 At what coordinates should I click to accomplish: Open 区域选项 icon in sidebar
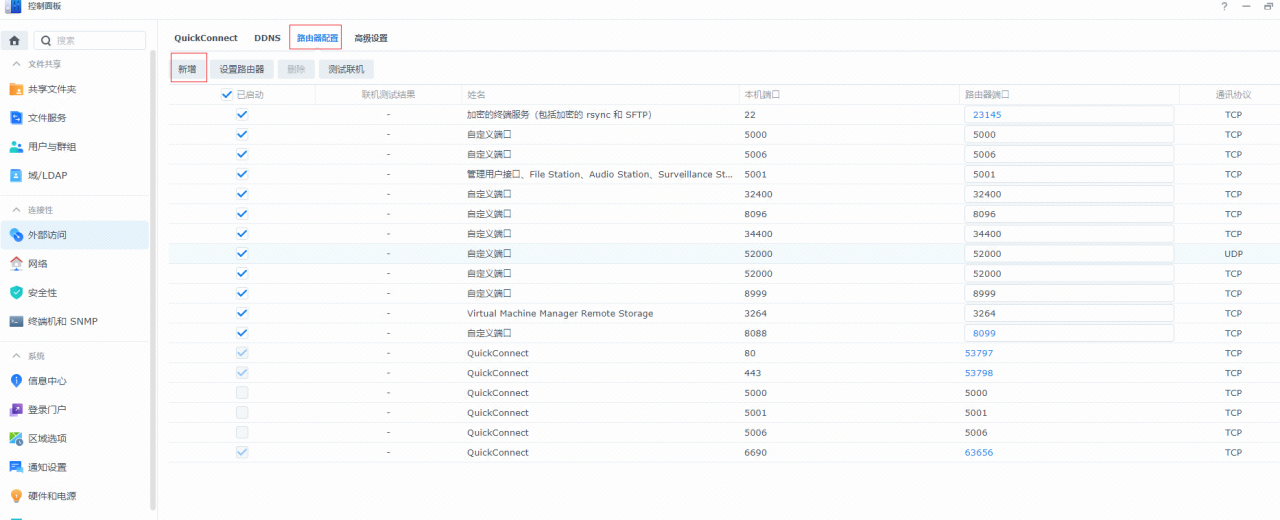click(x=16, y=439)
